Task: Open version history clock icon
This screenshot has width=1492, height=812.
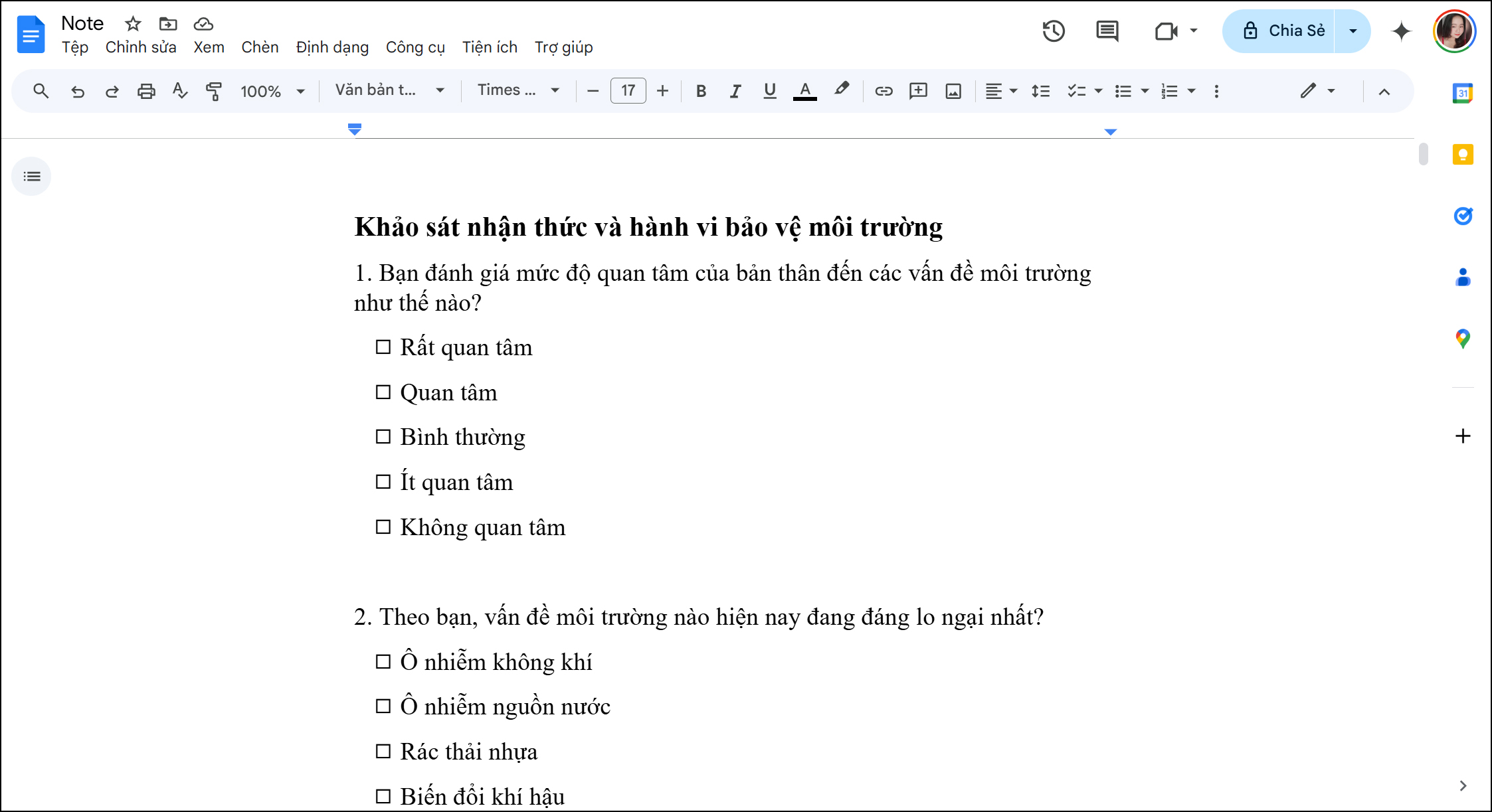Action: click(1054, 31)
